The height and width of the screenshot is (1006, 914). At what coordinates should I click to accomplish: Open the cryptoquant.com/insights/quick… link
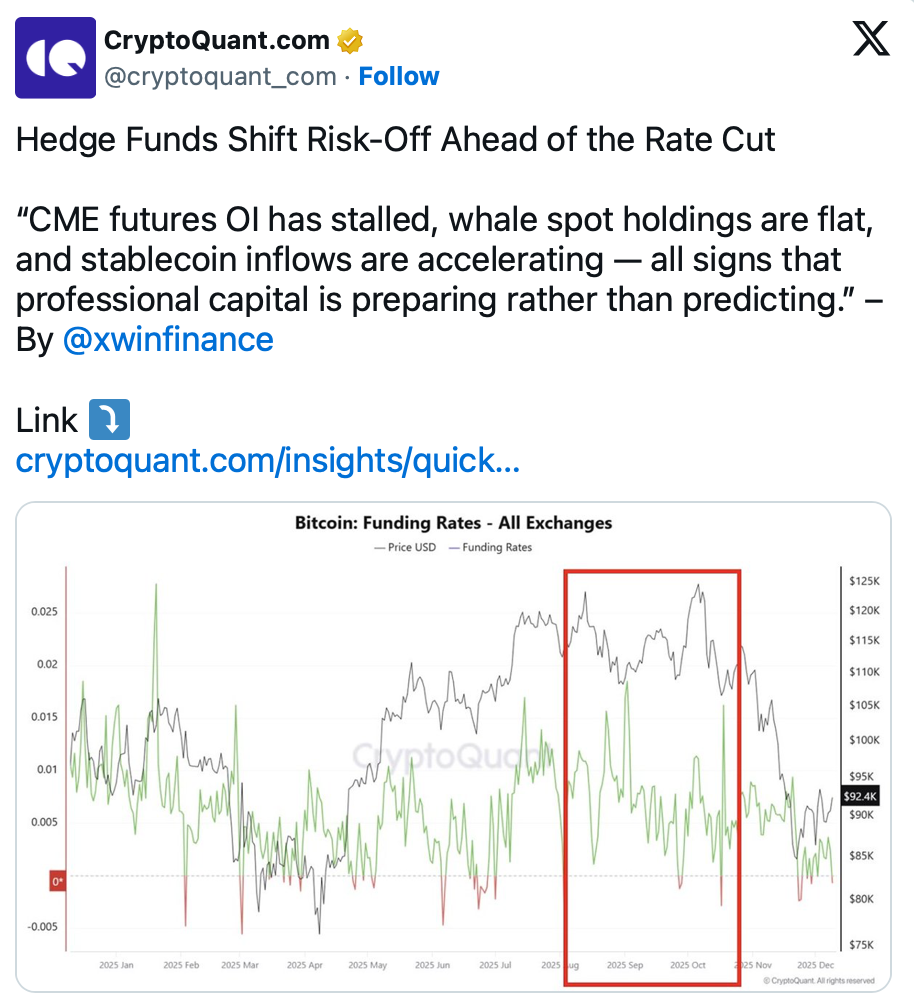tap(268, 461)
